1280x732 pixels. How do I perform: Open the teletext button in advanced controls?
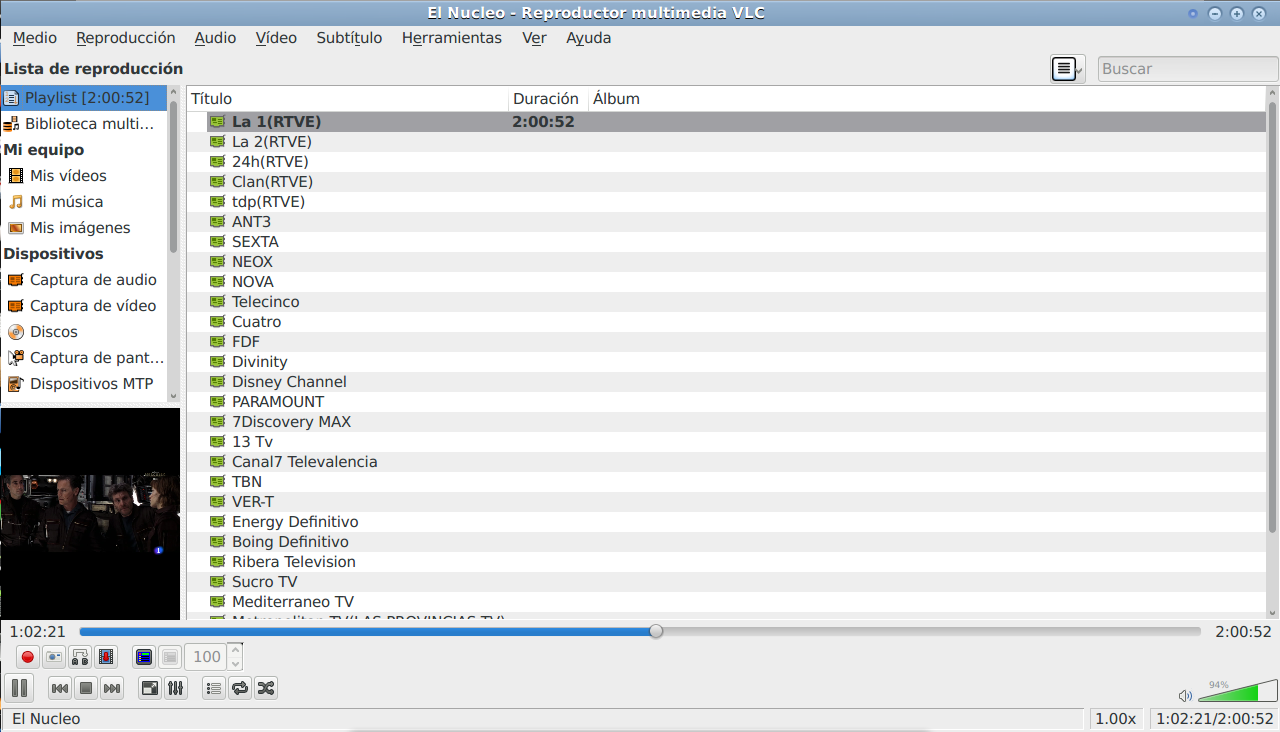[144, 657]
